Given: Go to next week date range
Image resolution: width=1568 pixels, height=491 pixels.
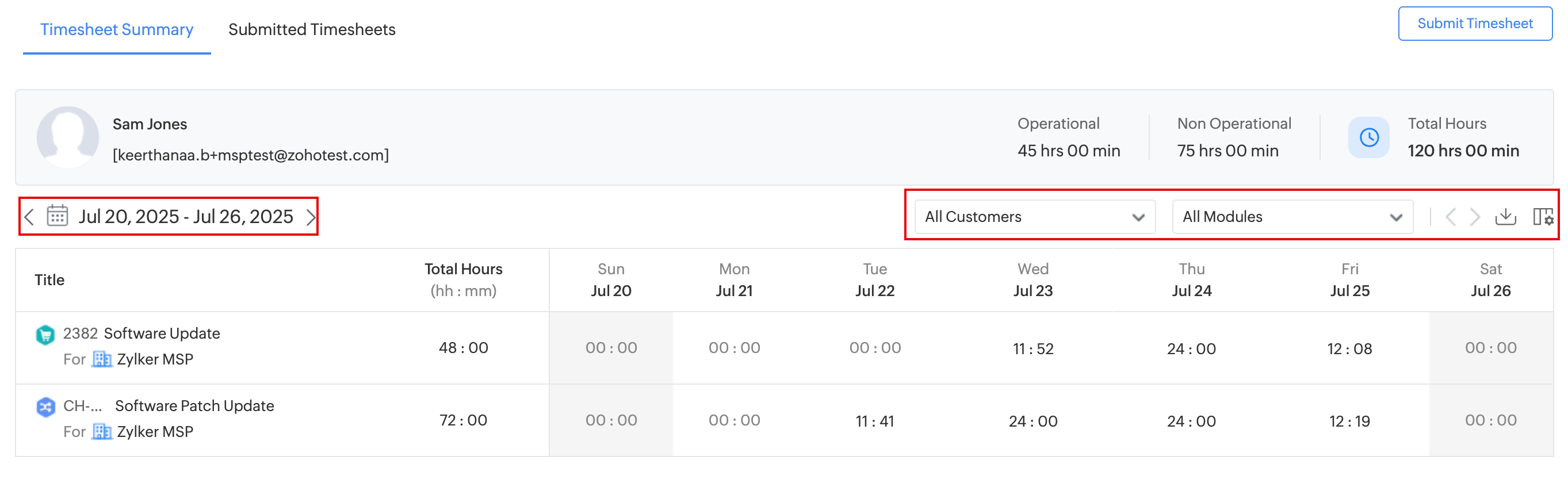Looking at the screenshot, I should tap(311, 217).
